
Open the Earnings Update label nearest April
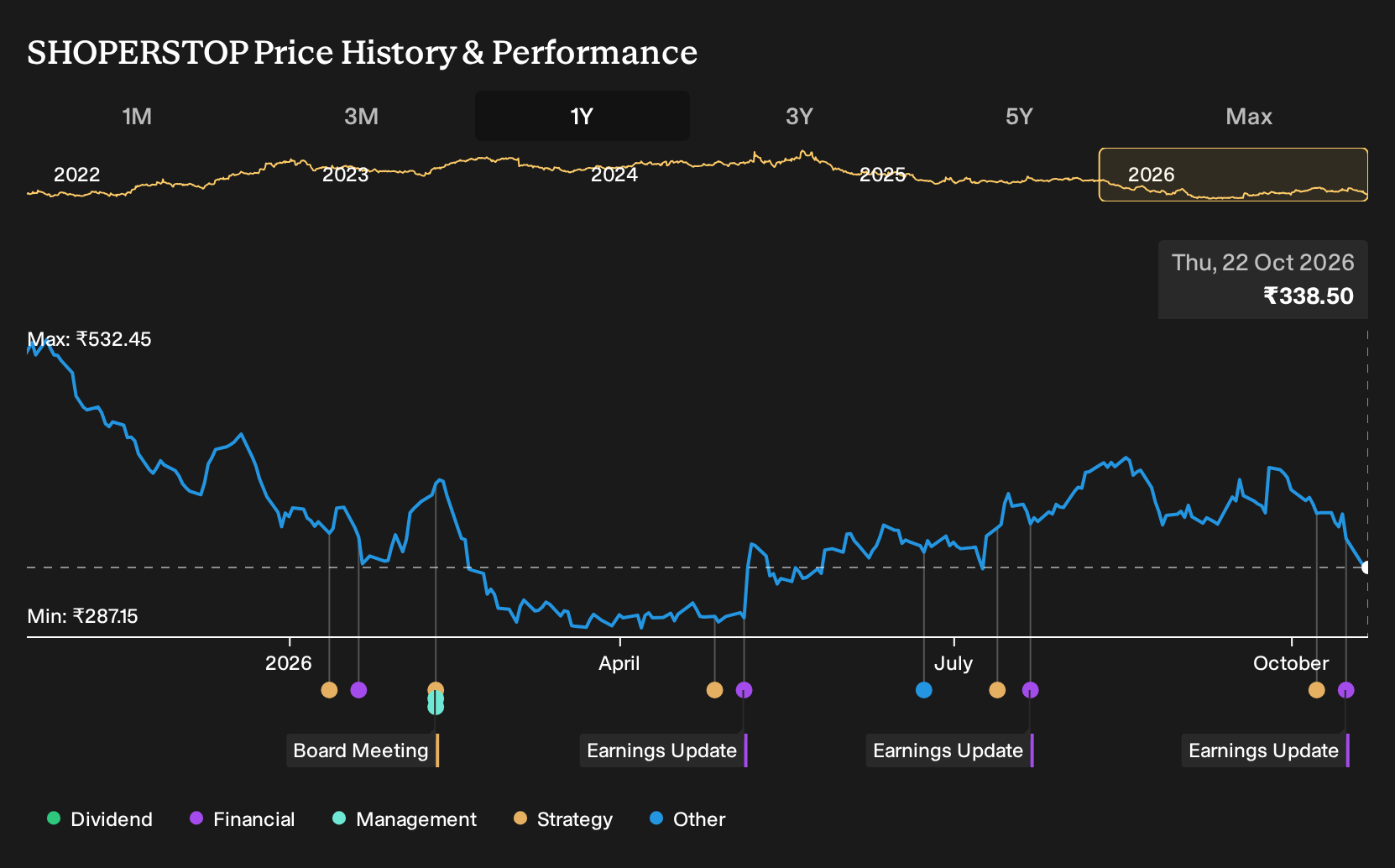tap(663, 750)
